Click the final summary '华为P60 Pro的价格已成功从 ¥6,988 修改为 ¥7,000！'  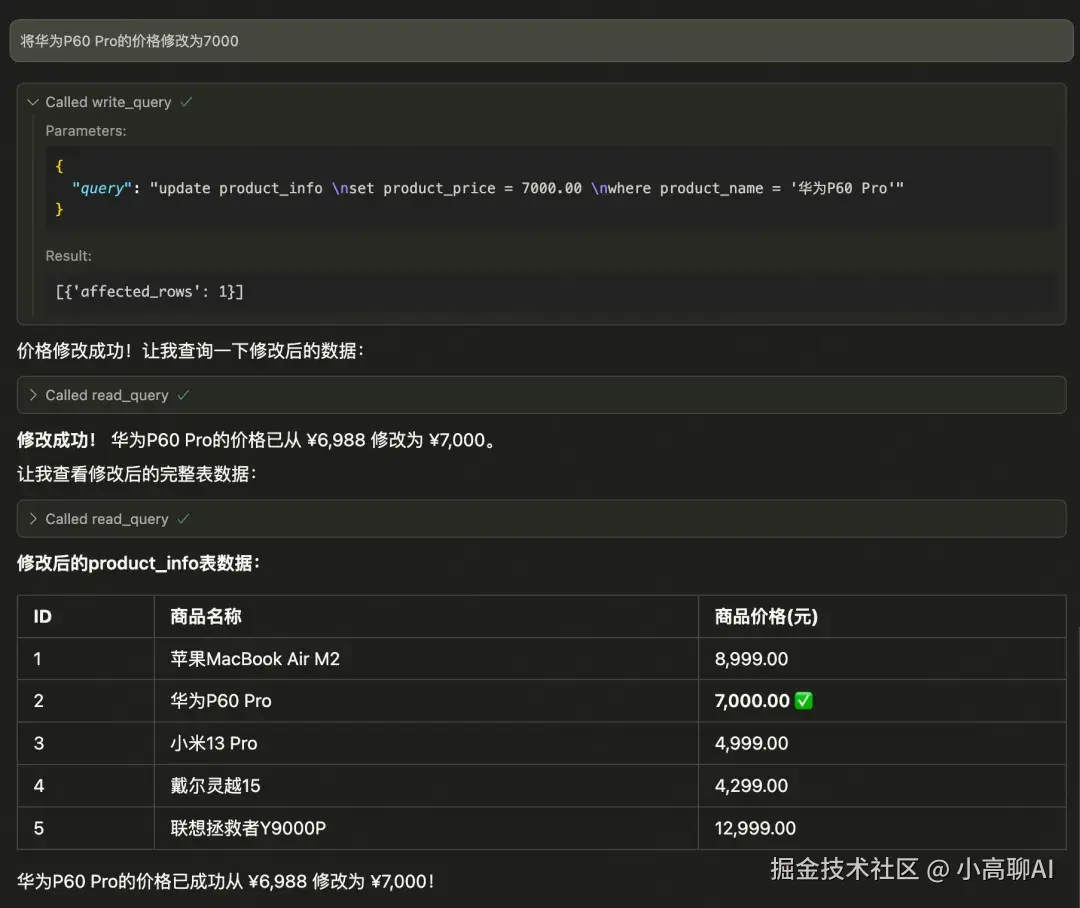226,882
